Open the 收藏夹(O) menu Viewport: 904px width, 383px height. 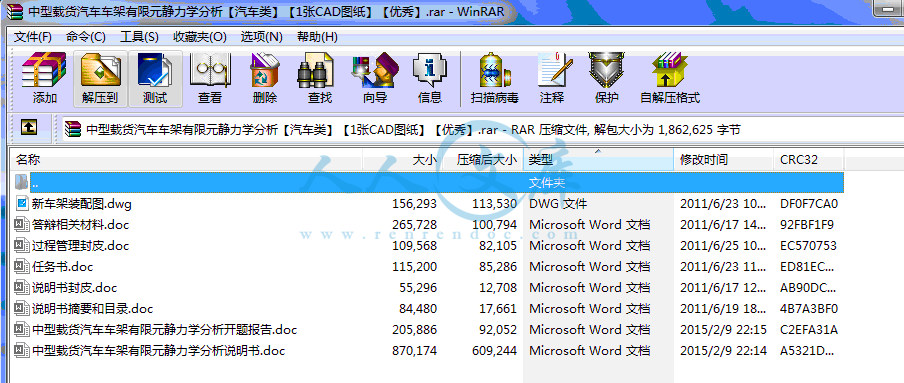coord(200,37)
